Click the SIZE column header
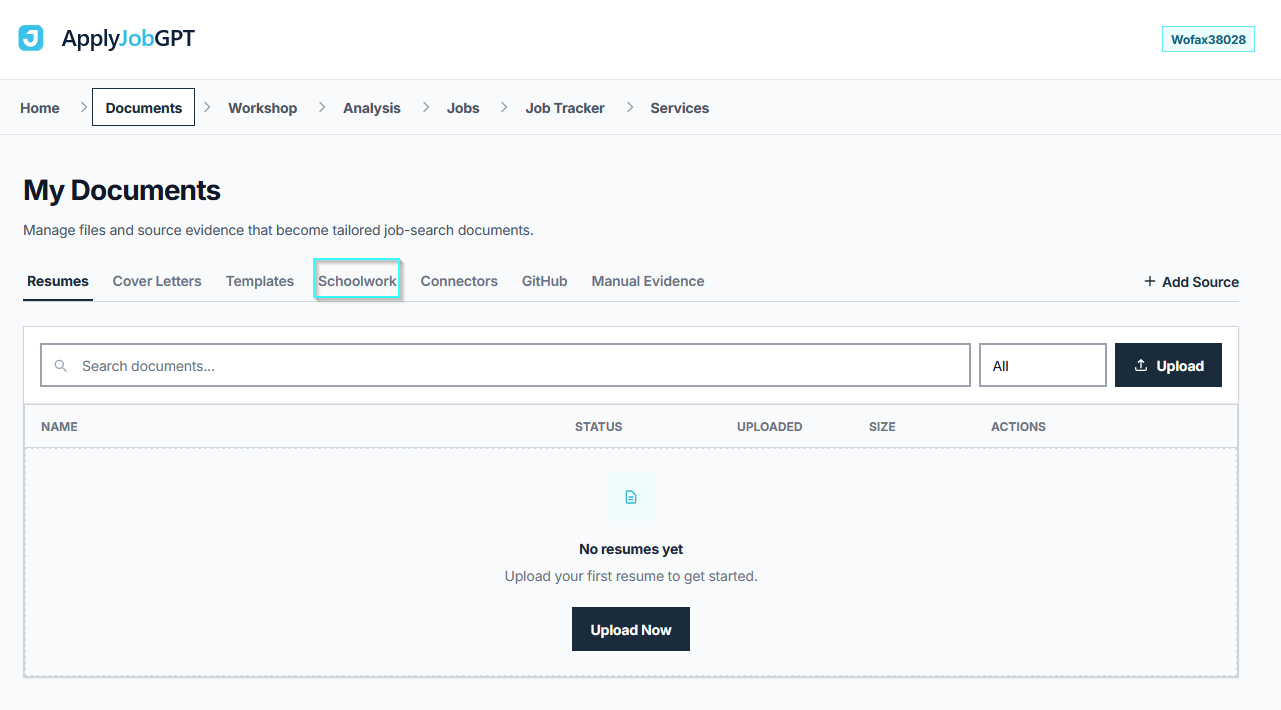 [882, 427]
